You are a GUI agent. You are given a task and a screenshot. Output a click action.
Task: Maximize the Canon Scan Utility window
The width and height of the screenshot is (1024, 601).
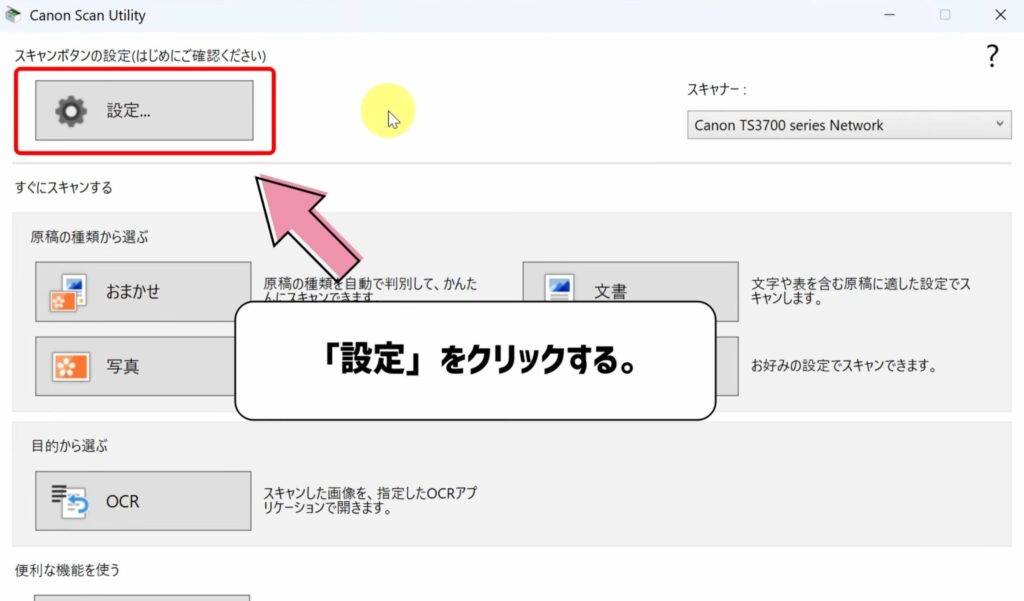(x=943, y=15)
